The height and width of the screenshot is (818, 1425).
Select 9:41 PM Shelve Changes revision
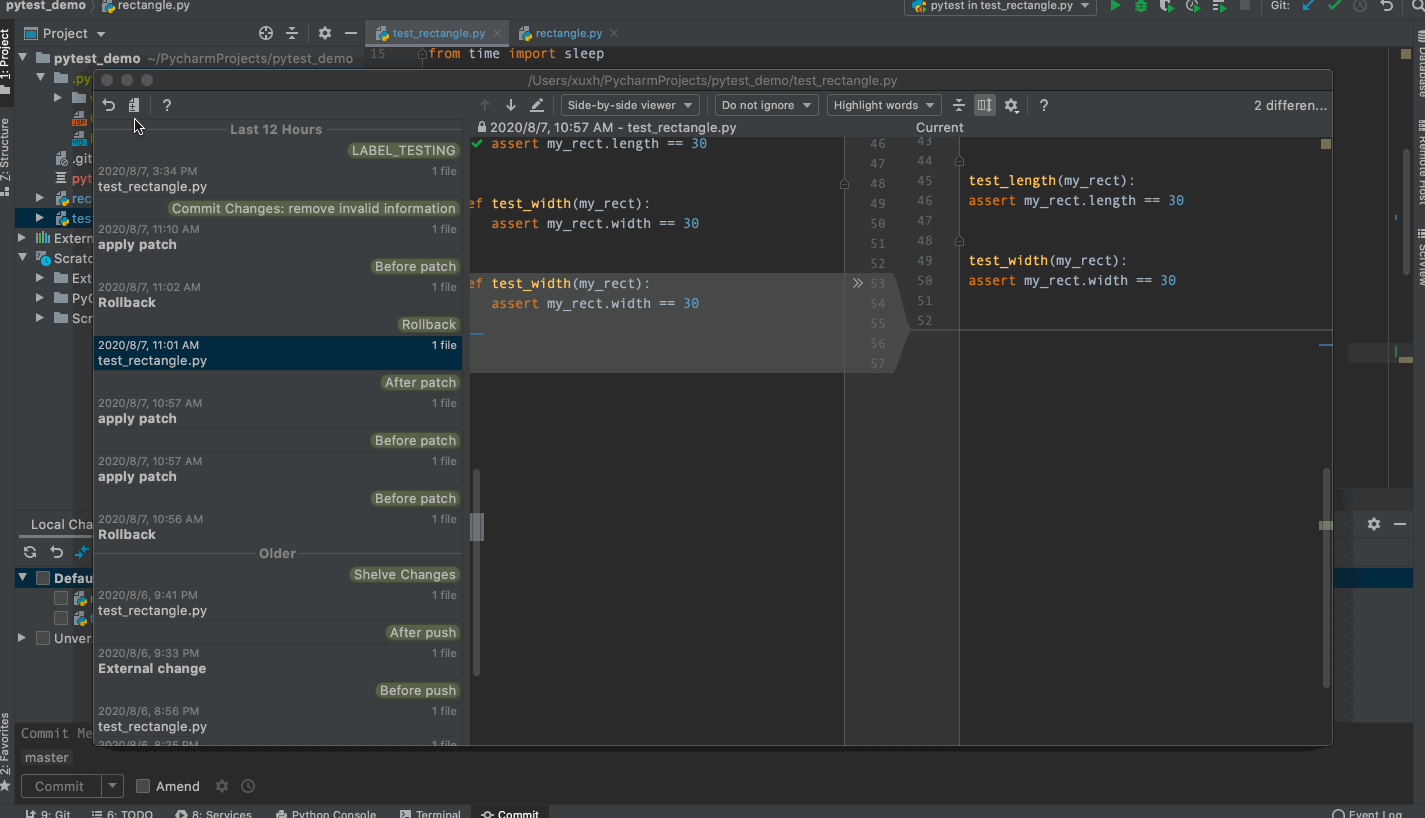point(278,602)
